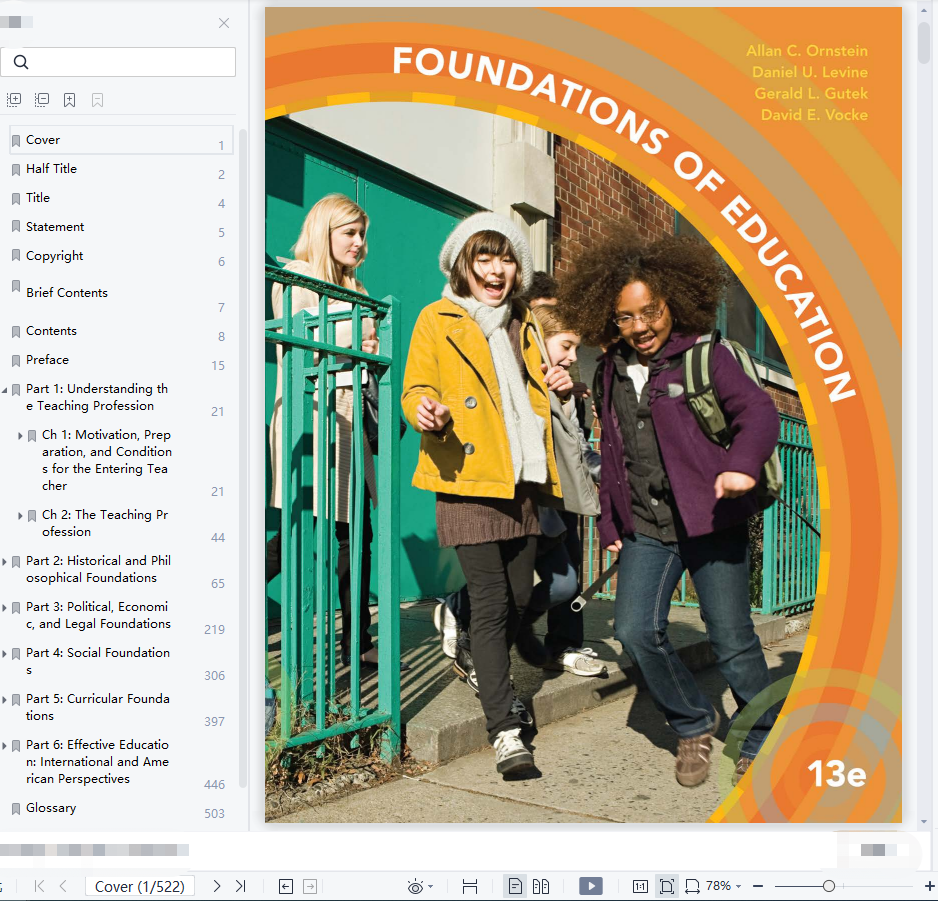The image size is (938, 901).
Task: Click the book cover page image
Action: tap(583, 415)
